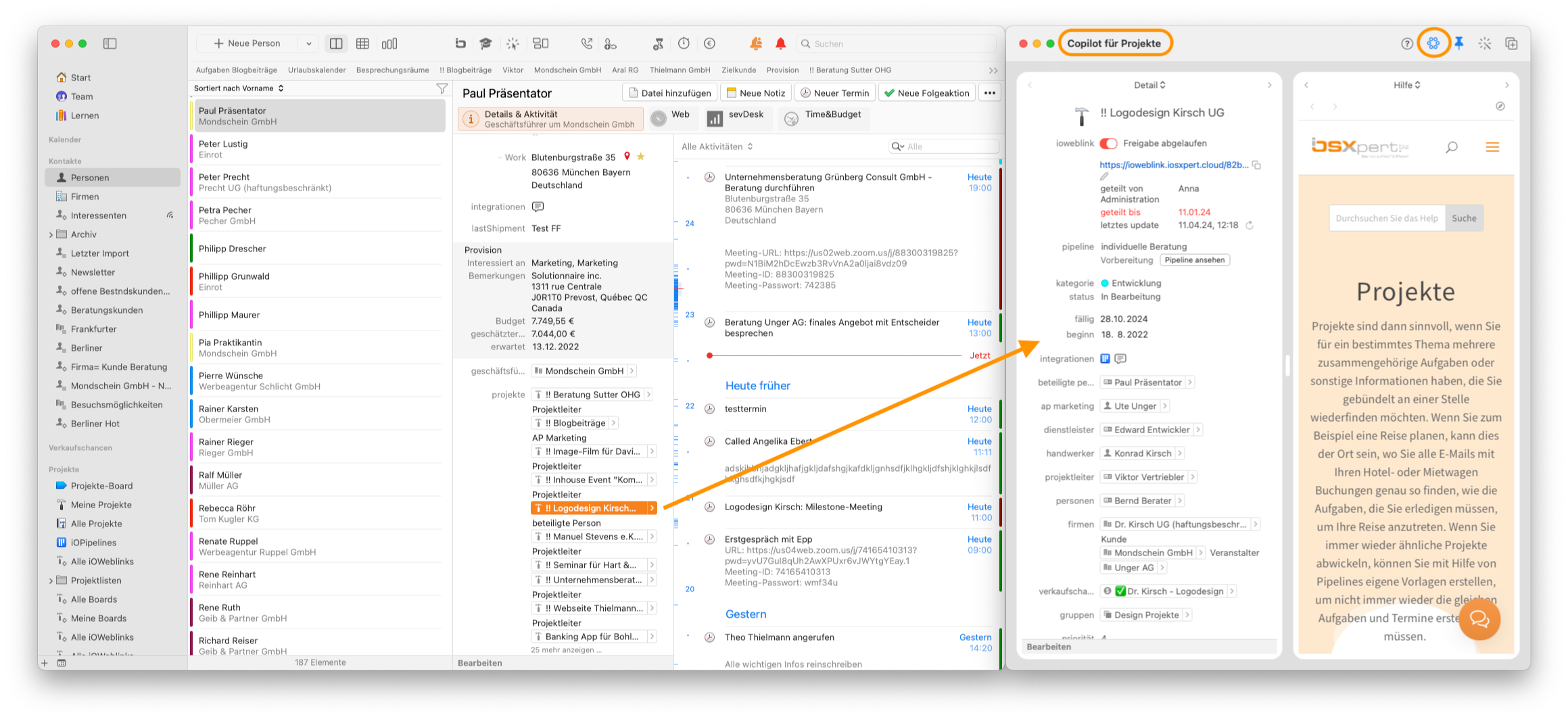Open the compass browser icon in Hilfe panel

[1500, 106]
